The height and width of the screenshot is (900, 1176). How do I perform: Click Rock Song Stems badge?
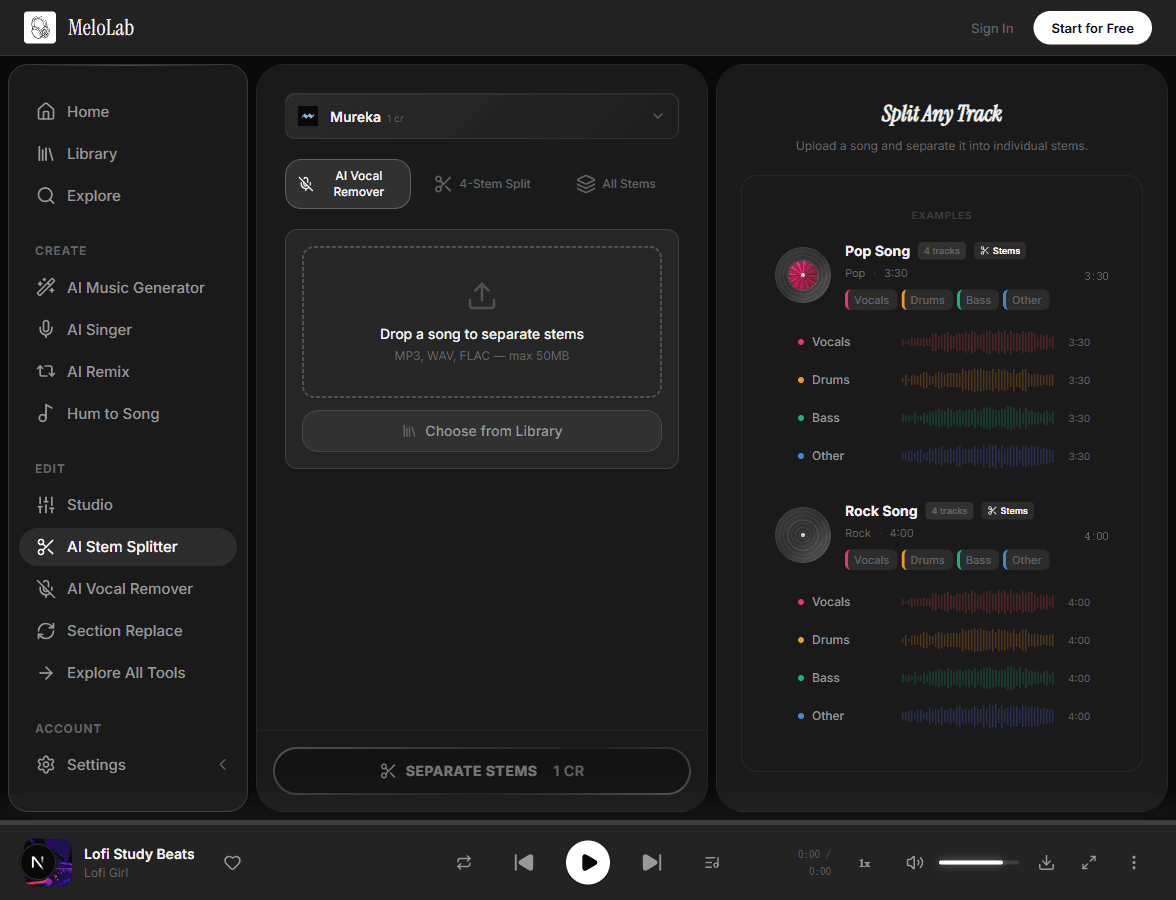(1007, 511)
